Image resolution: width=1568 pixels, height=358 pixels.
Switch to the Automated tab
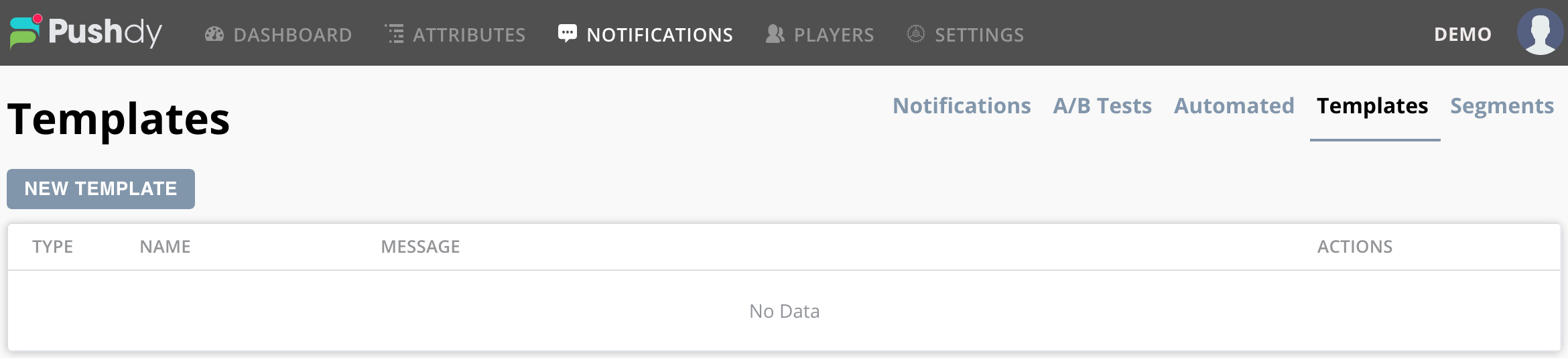coord(1234,106)
